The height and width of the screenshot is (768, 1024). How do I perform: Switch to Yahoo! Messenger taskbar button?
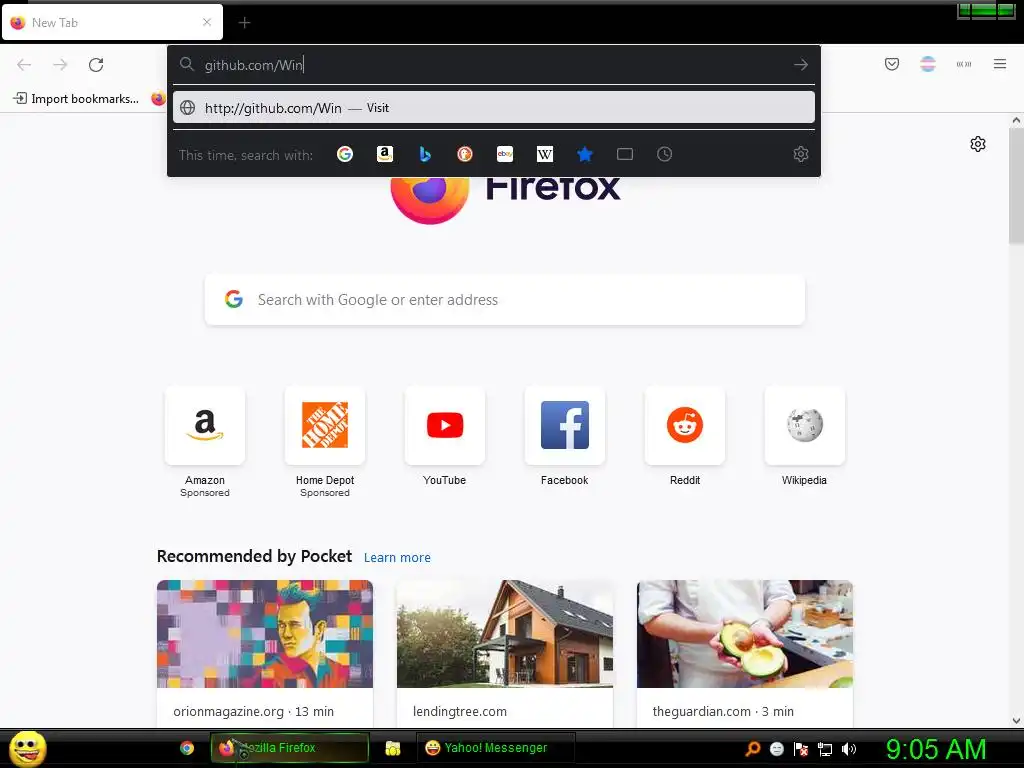point(495,748)
